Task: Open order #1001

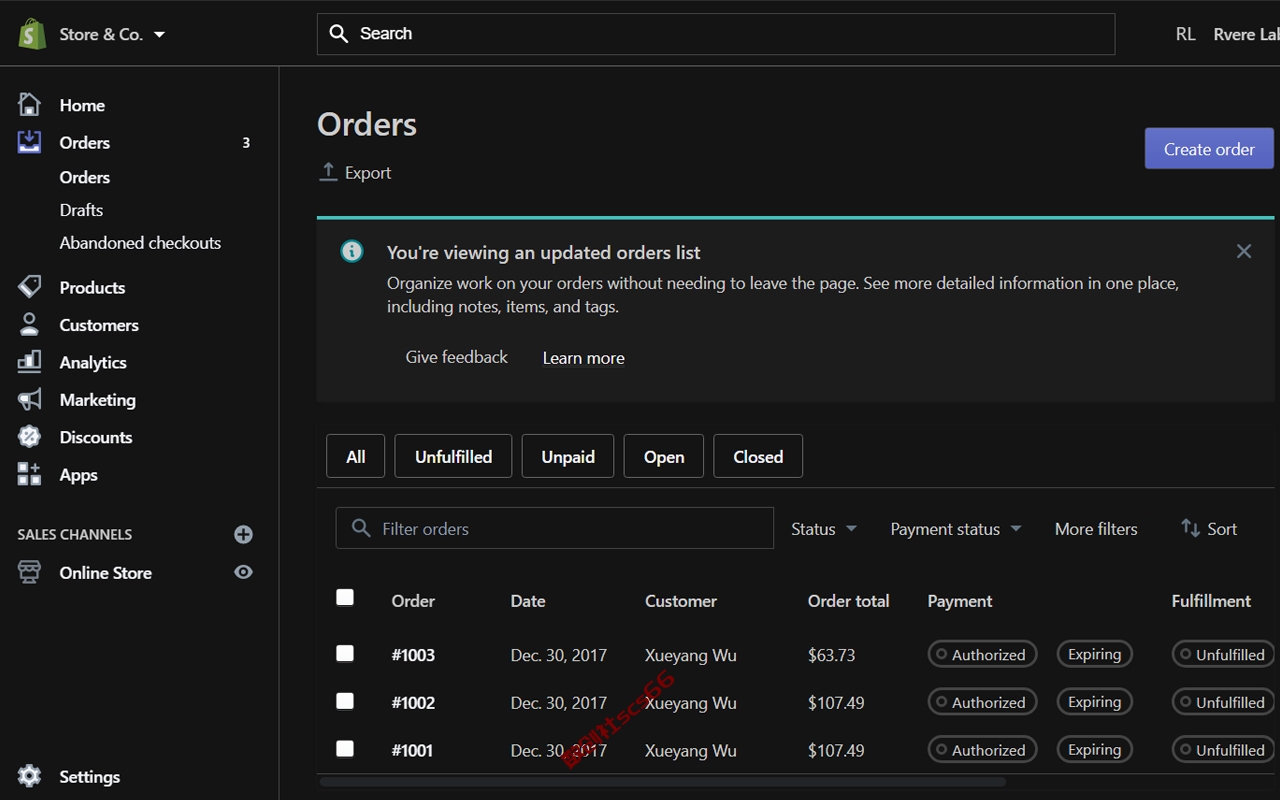Action: pyautogui.click(x=412, y=750)
